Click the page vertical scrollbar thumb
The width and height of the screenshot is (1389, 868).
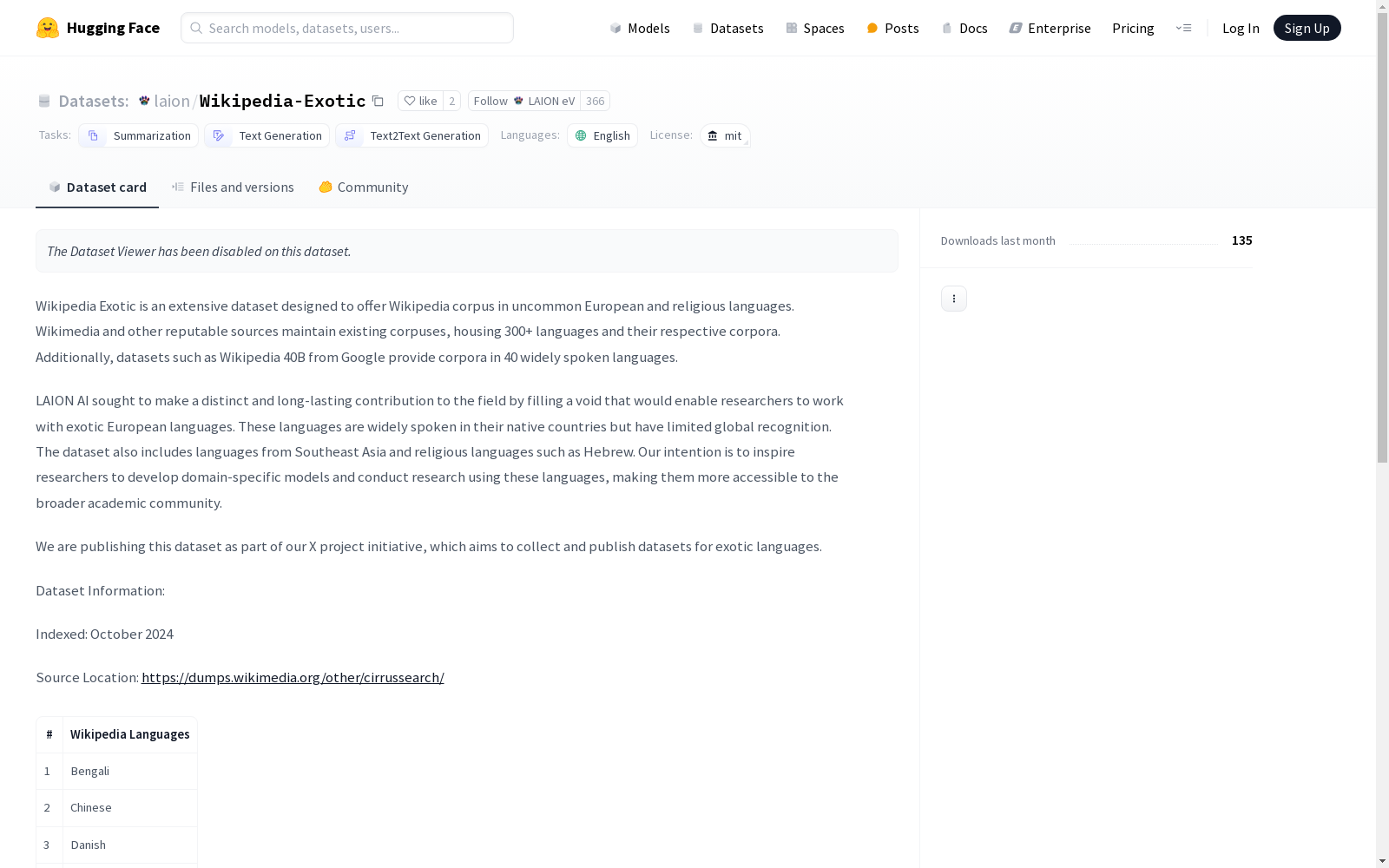(1382, 239)
